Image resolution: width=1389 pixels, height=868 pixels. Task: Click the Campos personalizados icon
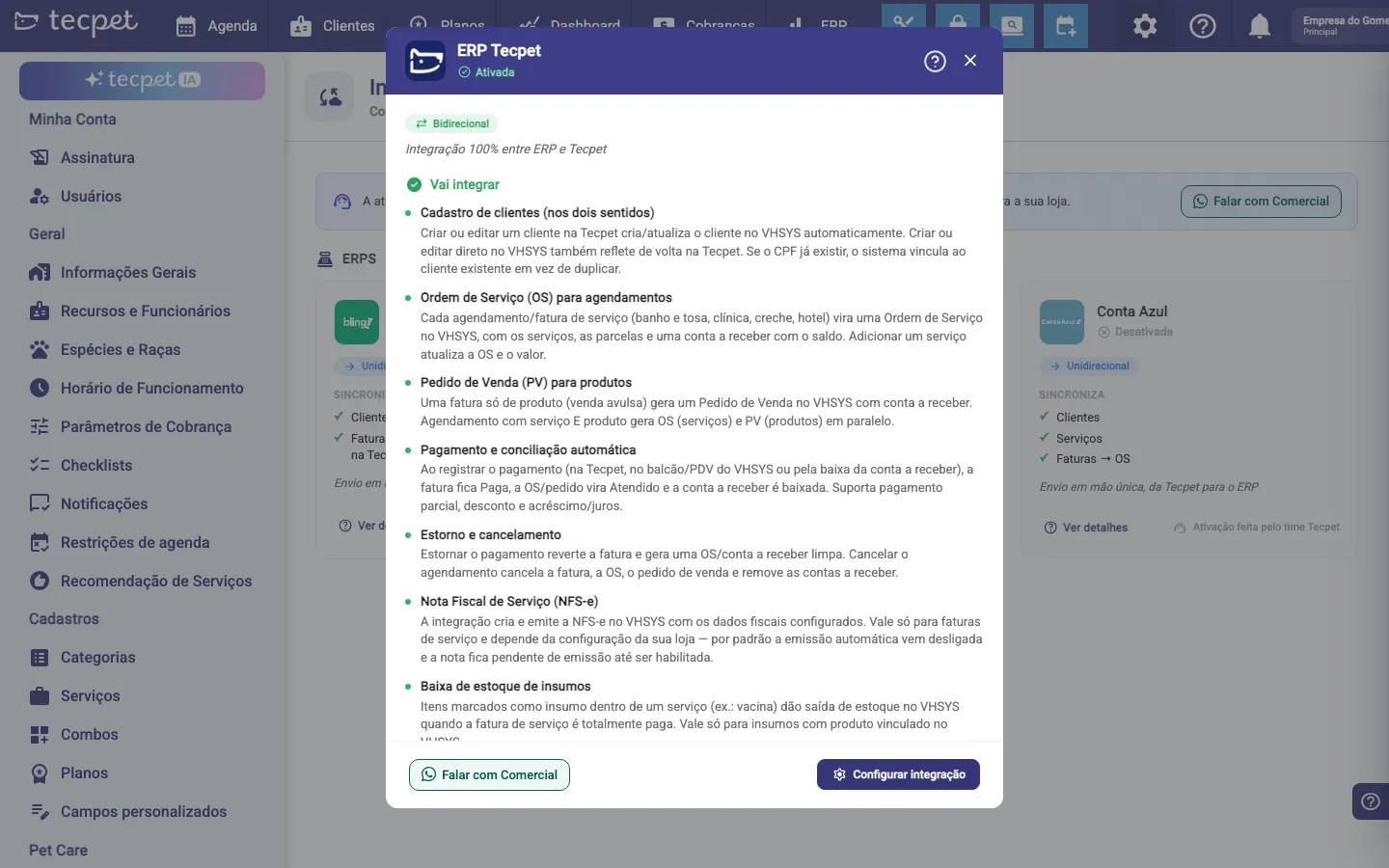pos(40,812)
